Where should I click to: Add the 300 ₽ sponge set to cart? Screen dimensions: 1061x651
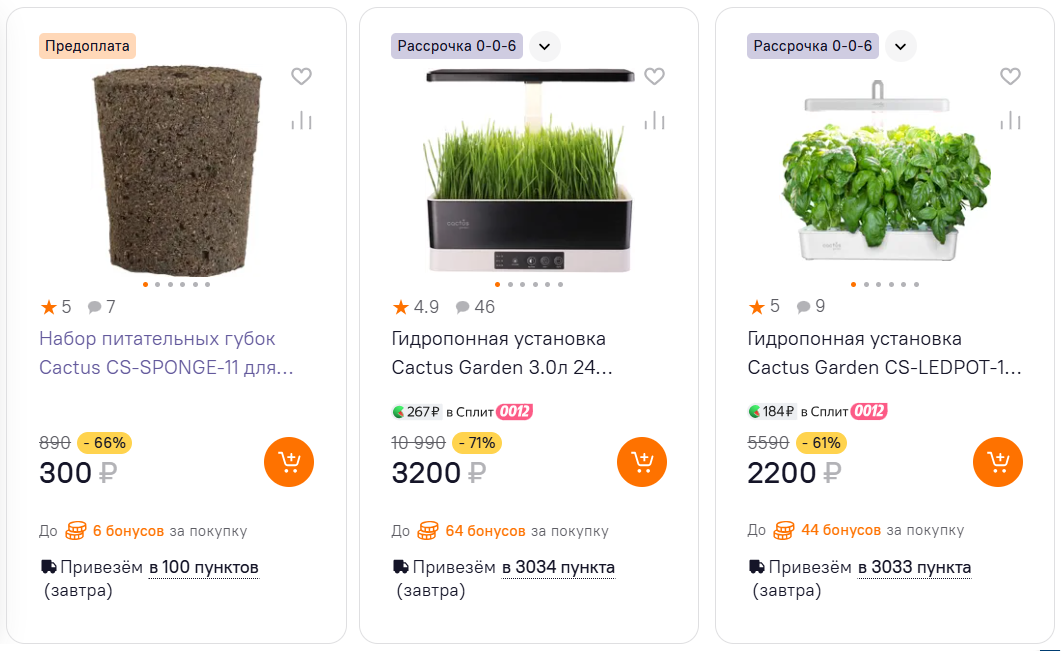289,462
